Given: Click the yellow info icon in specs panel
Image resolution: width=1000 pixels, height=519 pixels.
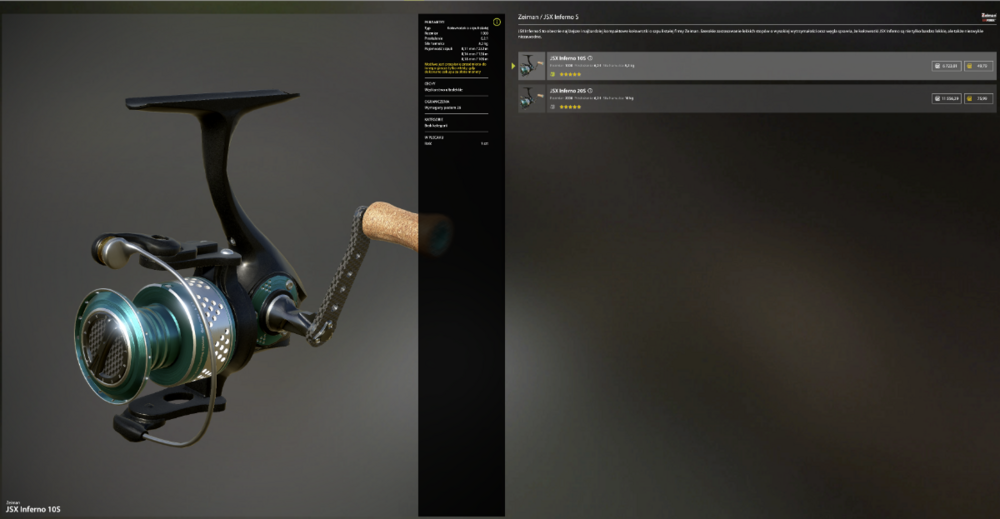Looking at the screenshot, I should tap(496, 22).
